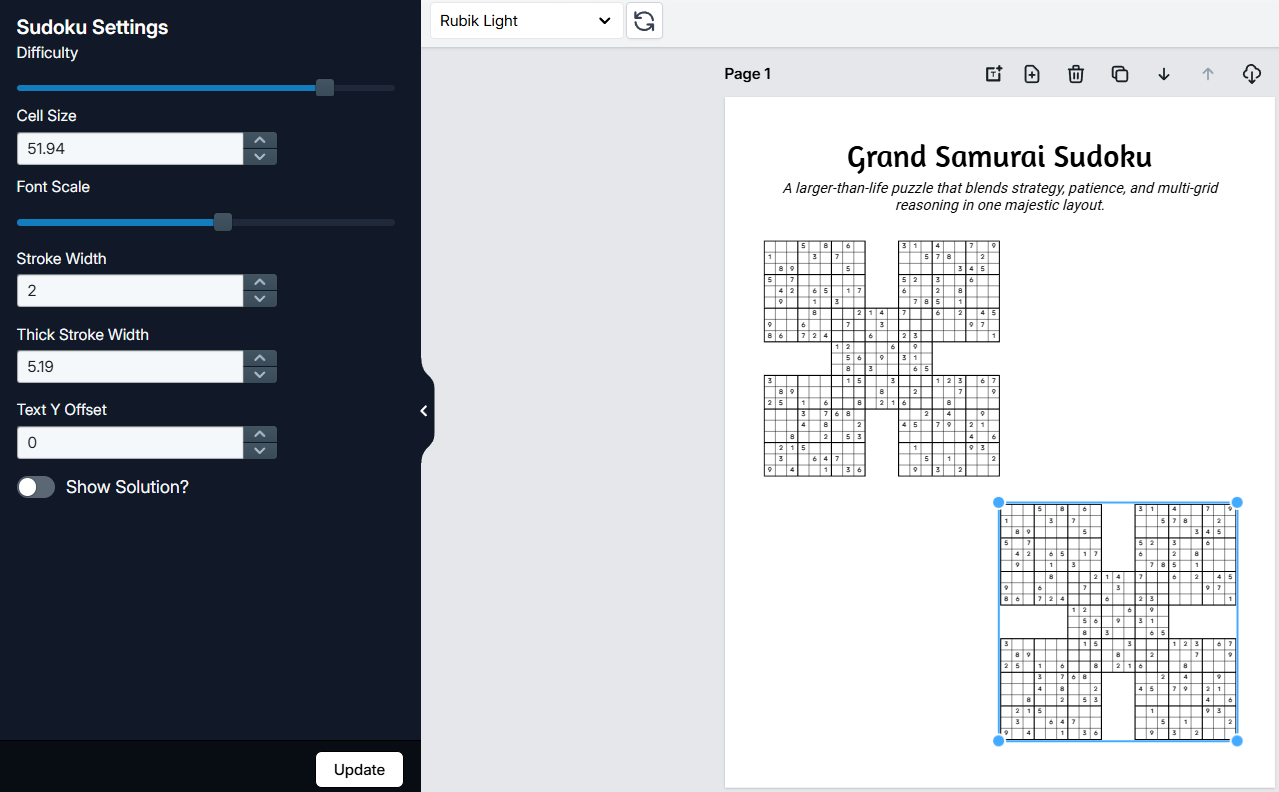This screenshot has width=1279, height=792.
Task: Increase the Cell Size value
Action: (x=260, y=141)
